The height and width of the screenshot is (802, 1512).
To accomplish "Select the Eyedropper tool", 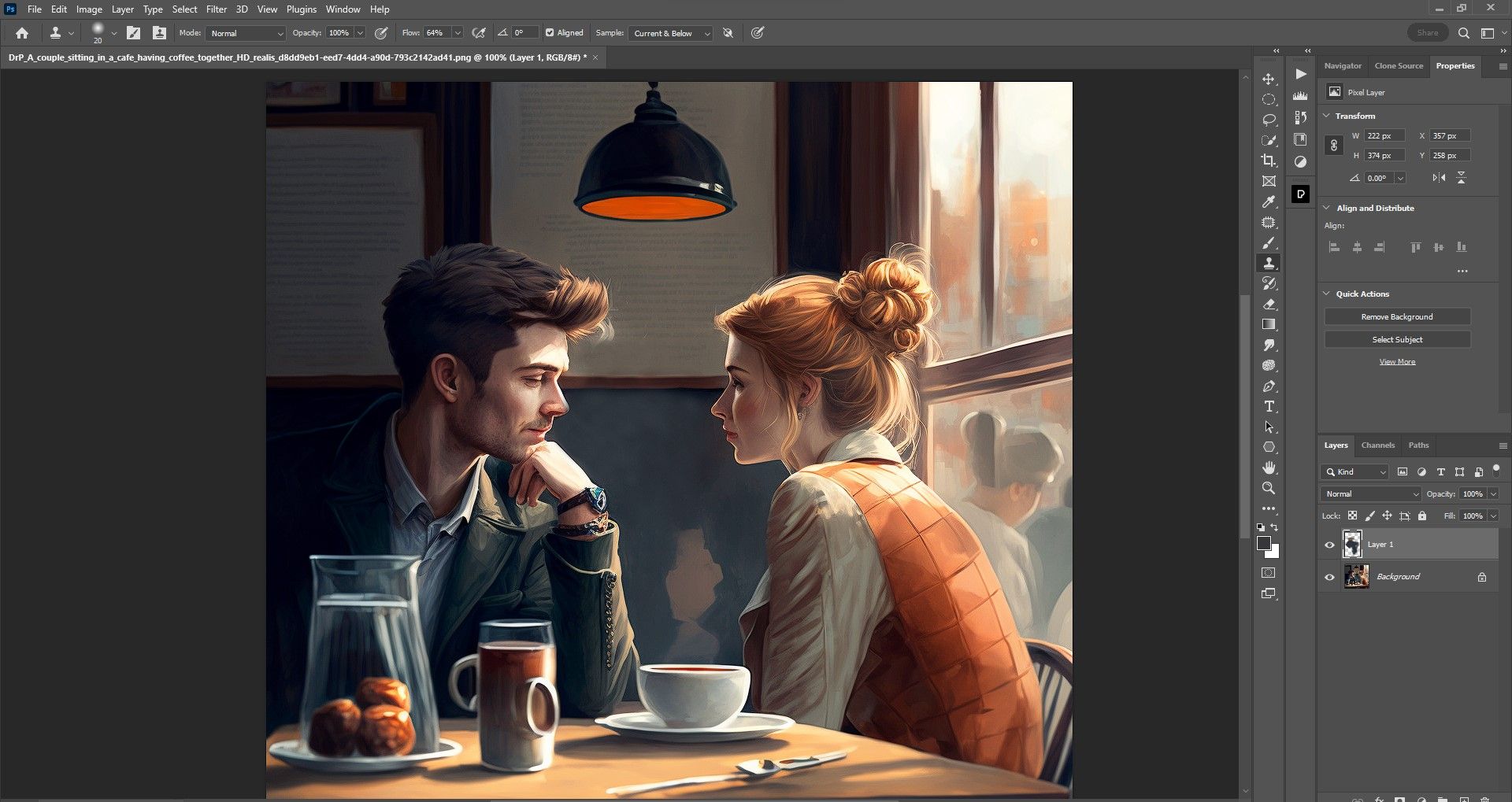I will coord(1269,202).
